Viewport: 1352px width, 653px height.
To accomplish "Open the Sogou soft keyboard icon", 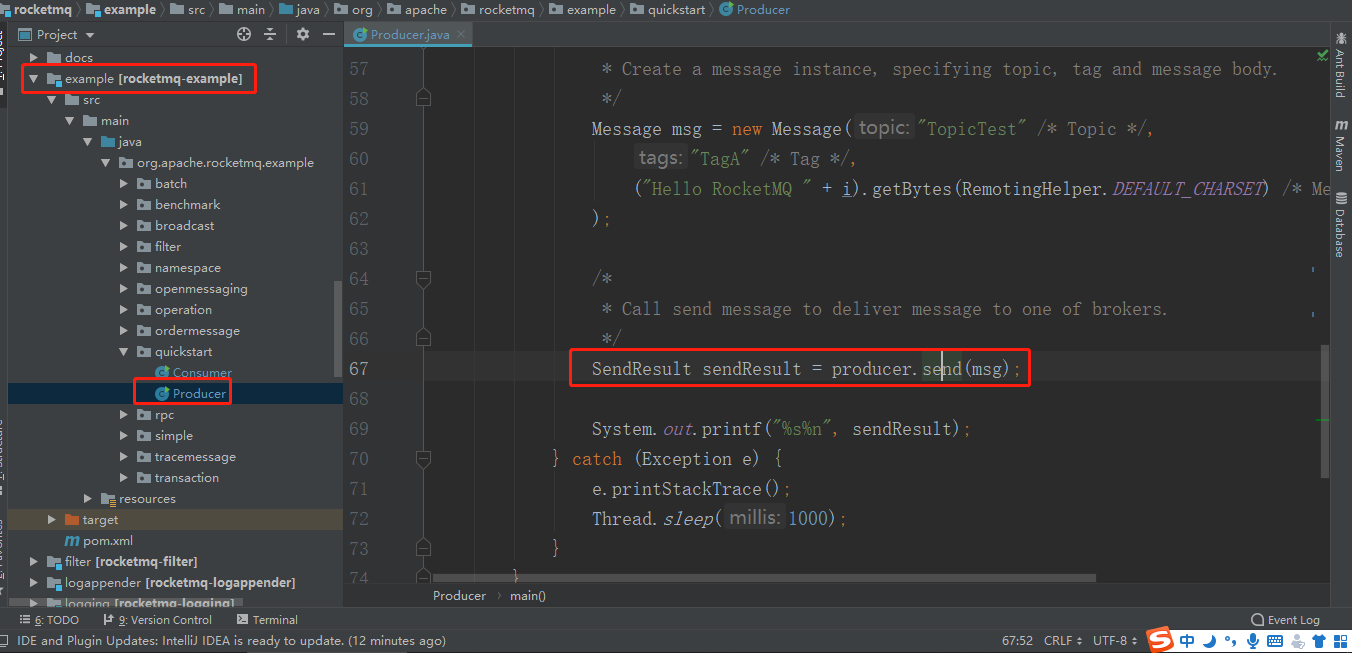I will [1276, 641].
